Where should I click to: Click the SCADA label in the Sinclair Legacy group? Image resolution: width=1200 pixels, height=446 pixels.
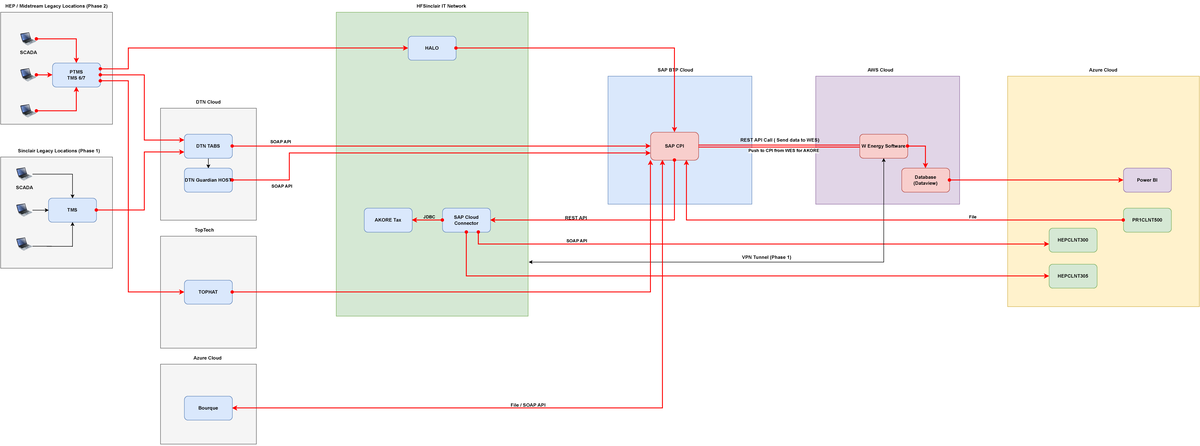24,187
